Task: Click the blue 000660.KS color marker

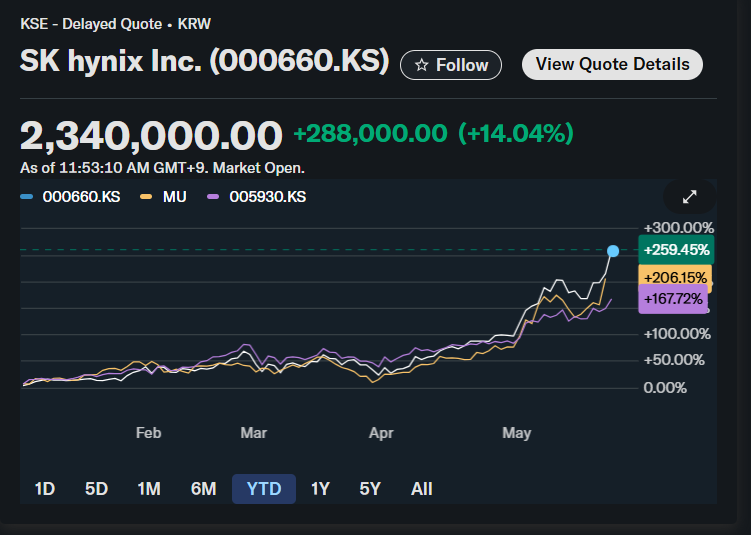Action: 27,197
